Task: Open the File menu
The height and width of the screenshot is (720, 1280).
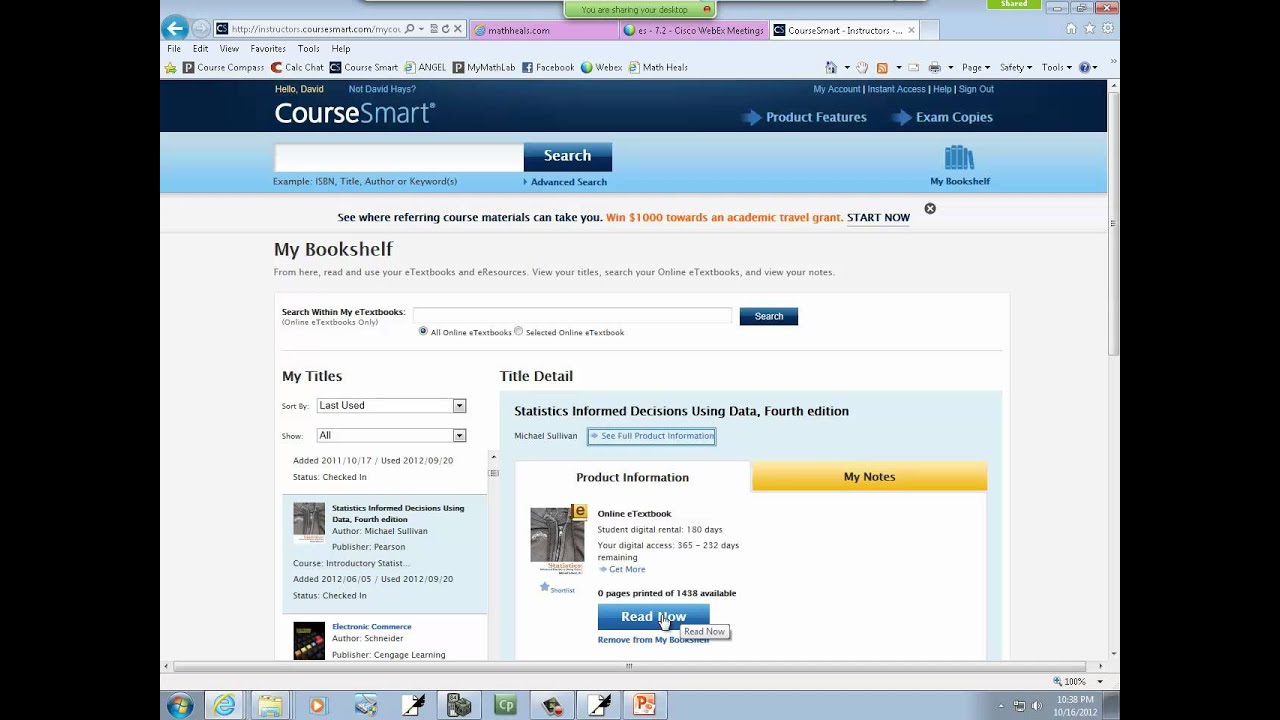Action: tap(174, 48)
